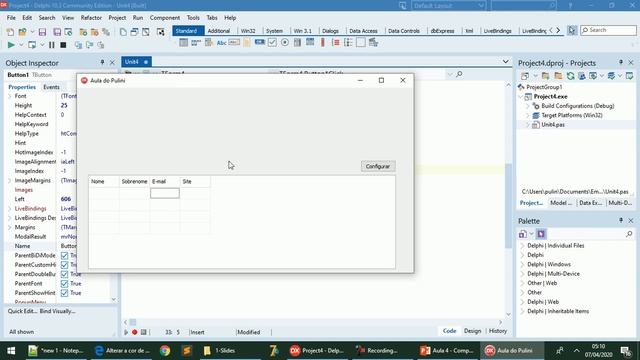Screen dimensions: 640x360
Task: Select the TLabel 'Abc' component icon
Action: click(x=222, y=42)
